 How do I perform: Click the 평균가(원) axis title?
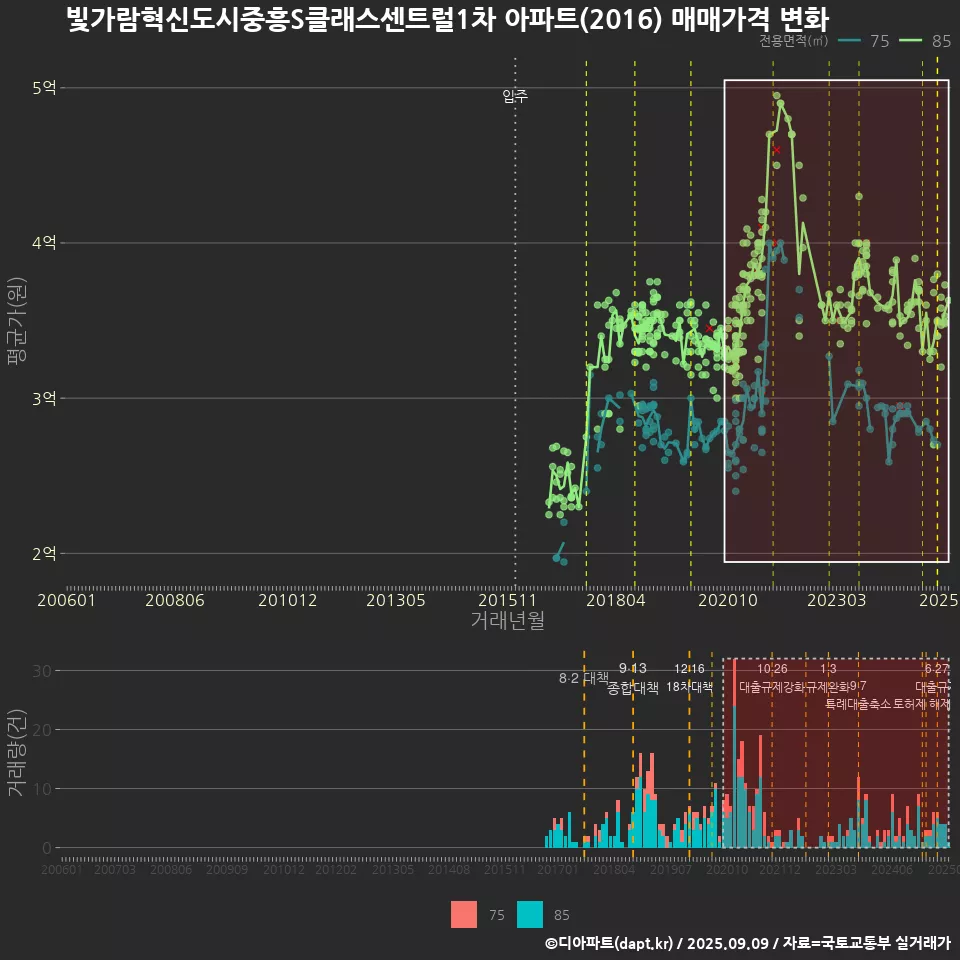point(17,321)
